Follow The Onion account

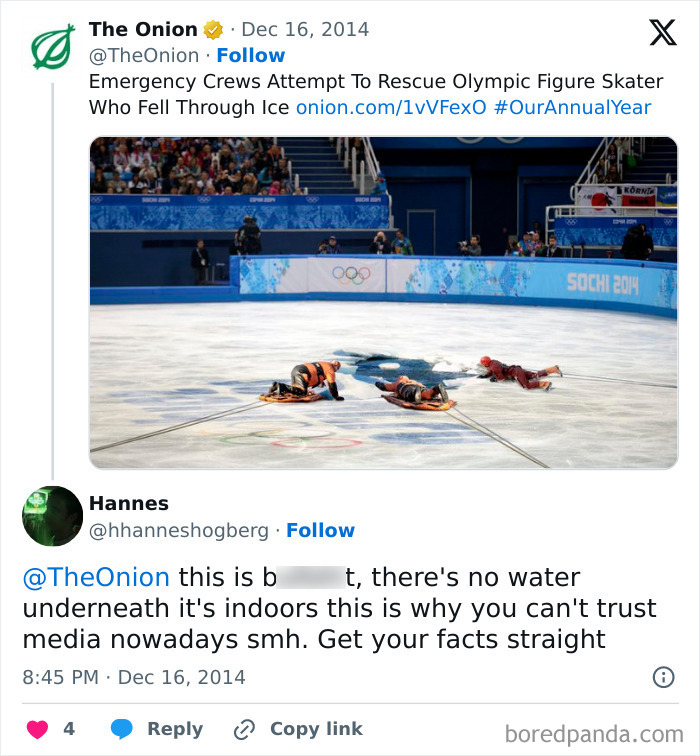pyautogui.click(x=251, y=56)
